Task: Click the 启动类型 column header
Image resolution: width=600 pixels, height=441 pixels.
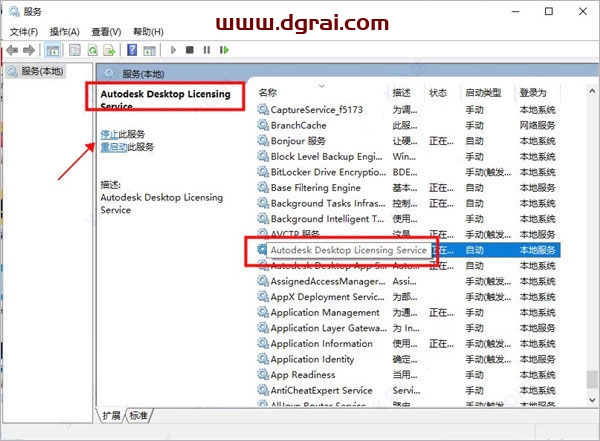Action: point(483,93)
